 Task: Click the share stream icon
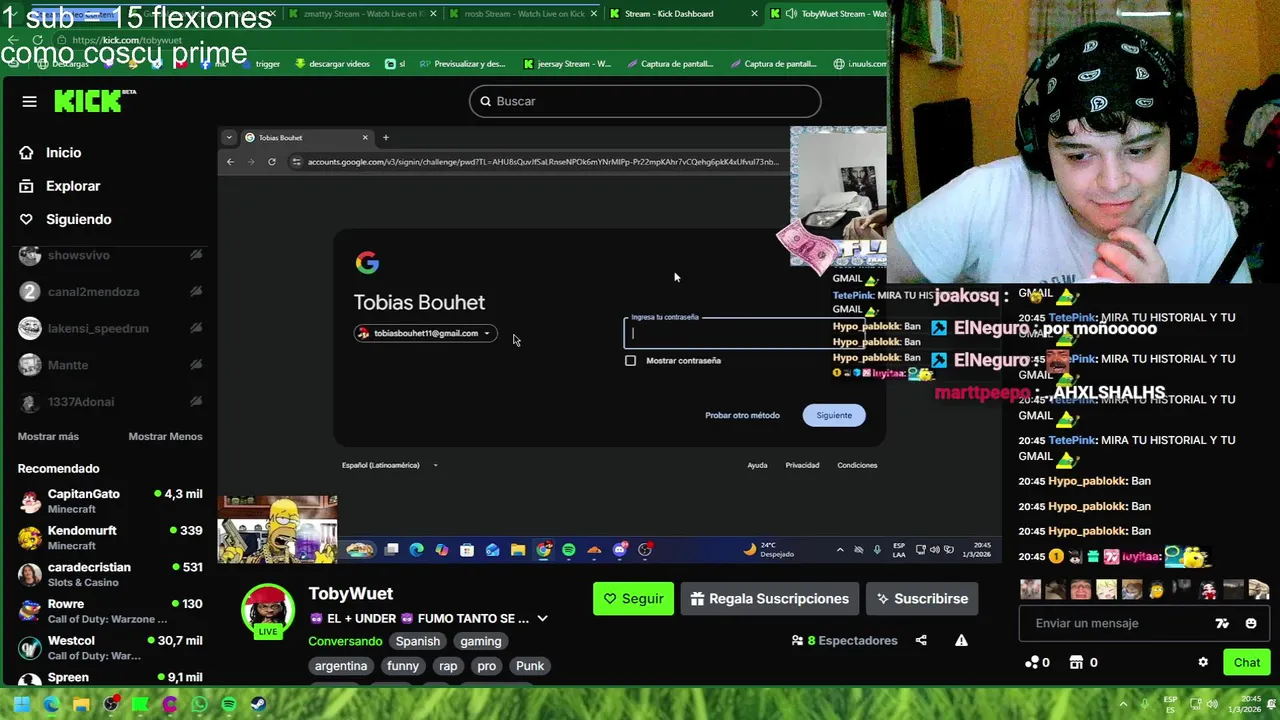(921, 641)
